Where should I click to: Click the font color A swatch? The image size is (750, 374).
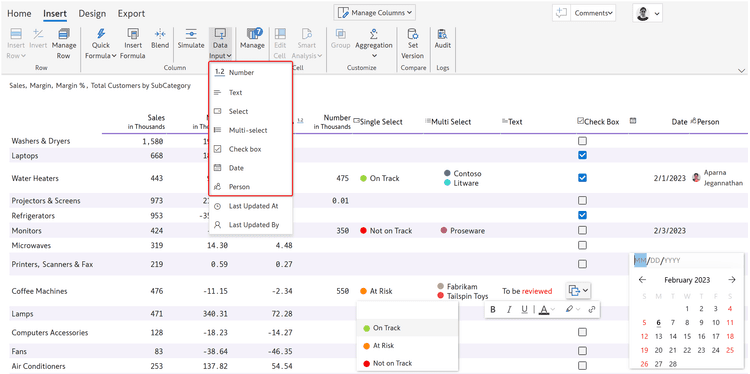point(543,309)
